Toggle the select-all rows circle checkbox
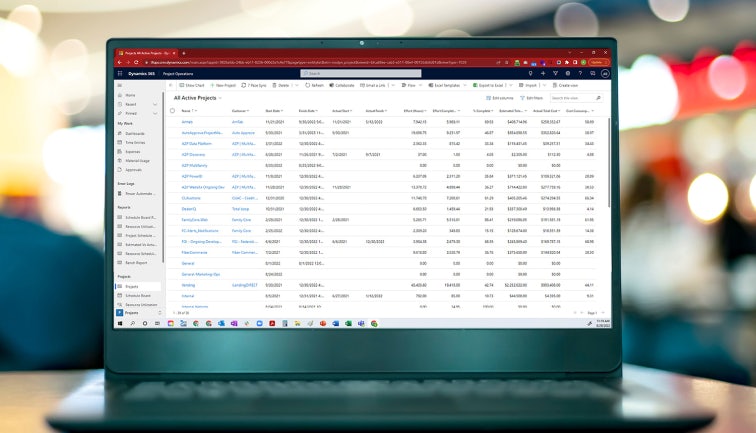The height and width of the screenshot is (433, 756). point(172,111)
